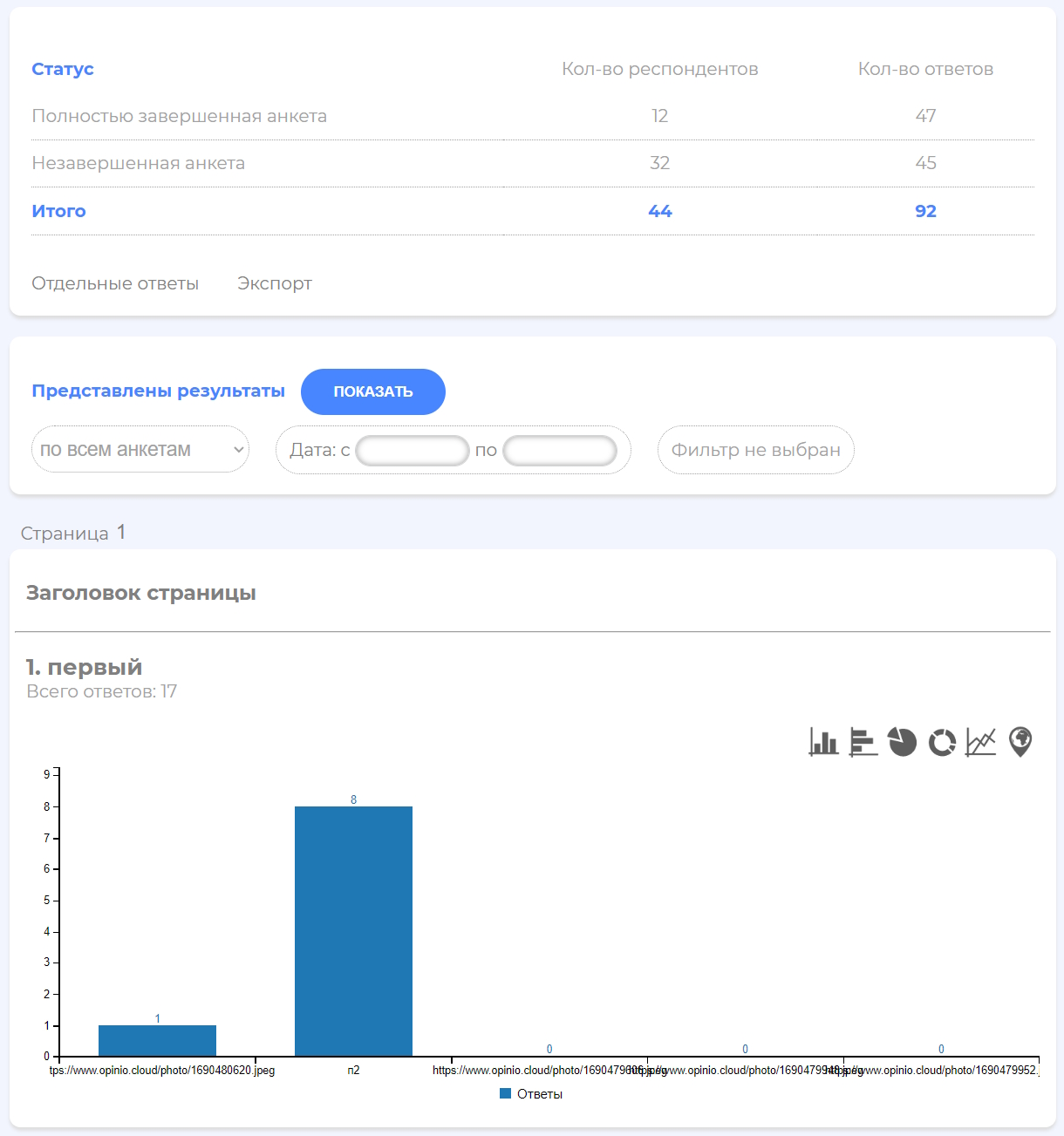Click total respondents value 44
1064x1136 pixels.
[660, 211]
